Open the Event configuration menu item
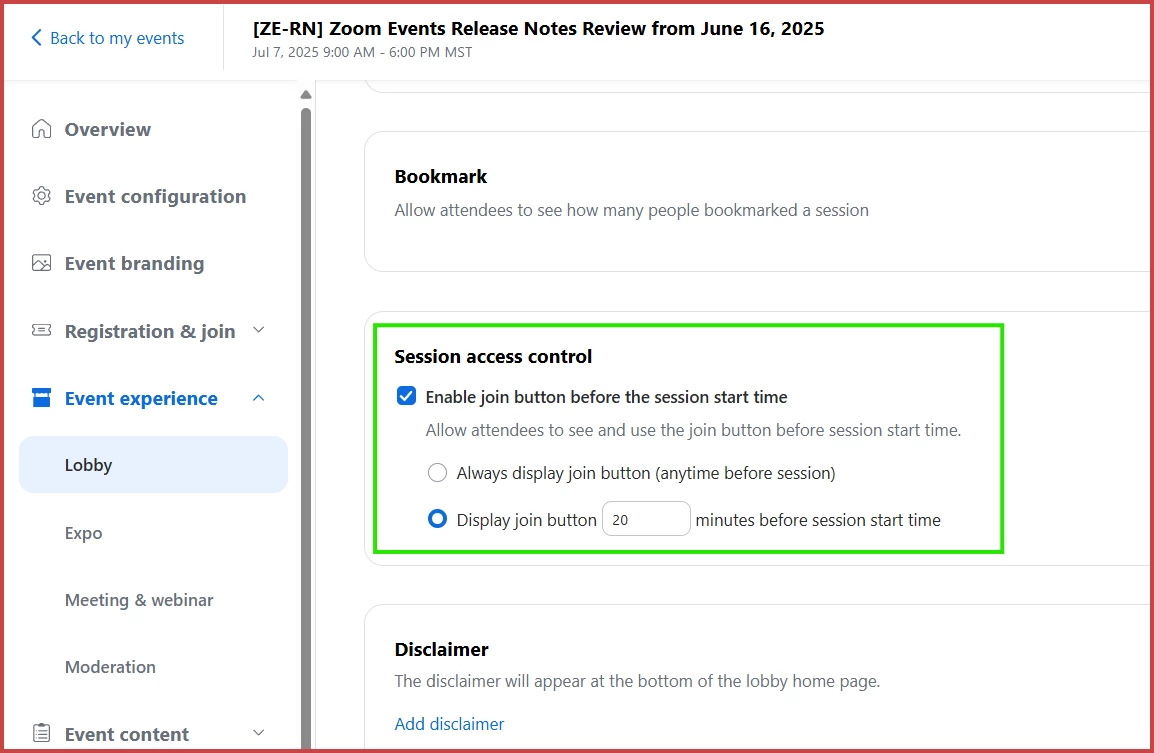 pyautogui.click(x=153, y=196)
